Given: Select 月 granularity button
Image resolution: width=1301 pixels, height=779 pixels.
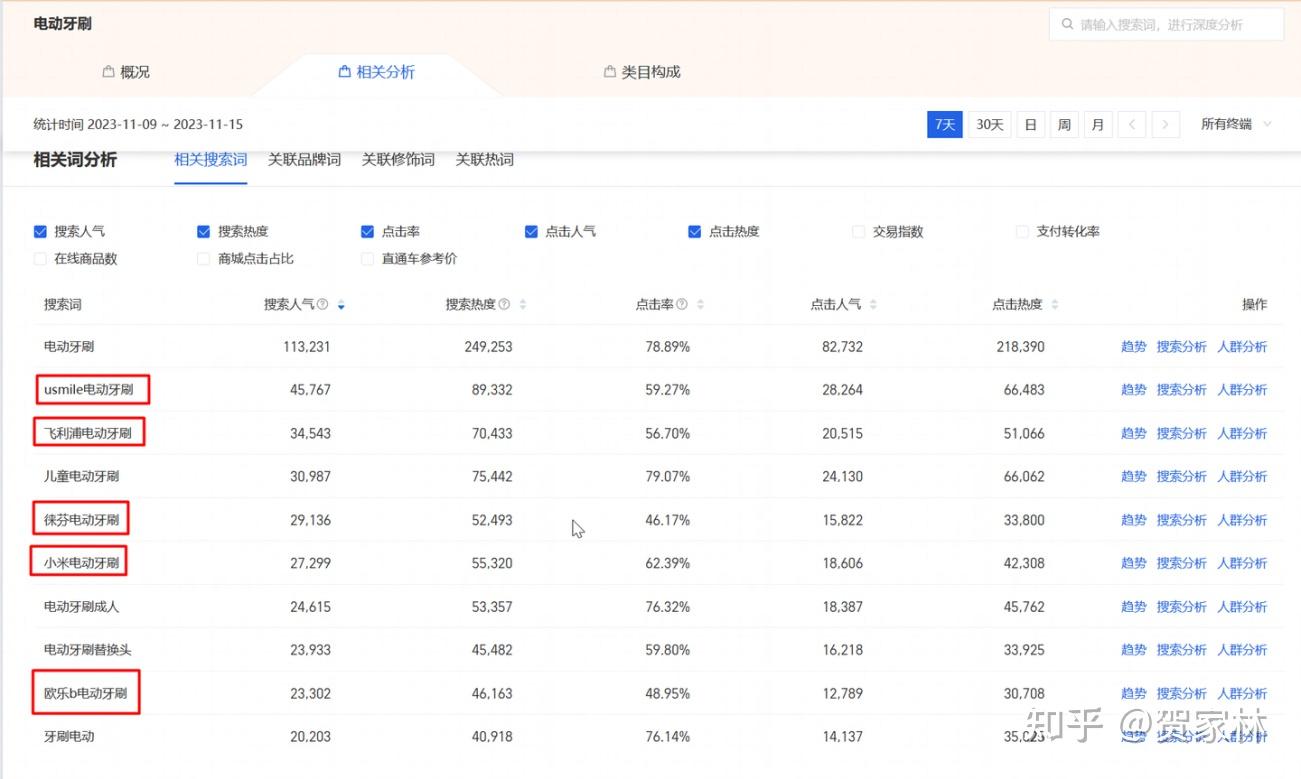Looking at the screenshot, I should (x=1098, y=125).
